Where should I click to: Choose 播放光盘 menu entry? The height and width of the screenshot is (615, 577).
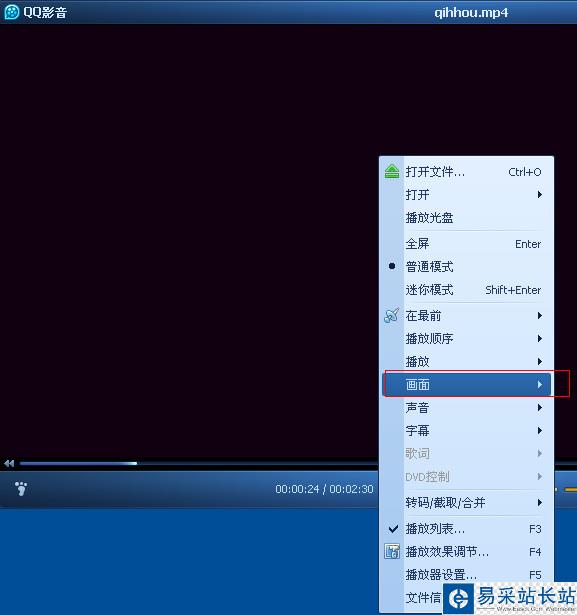click(x=466, y=218)
